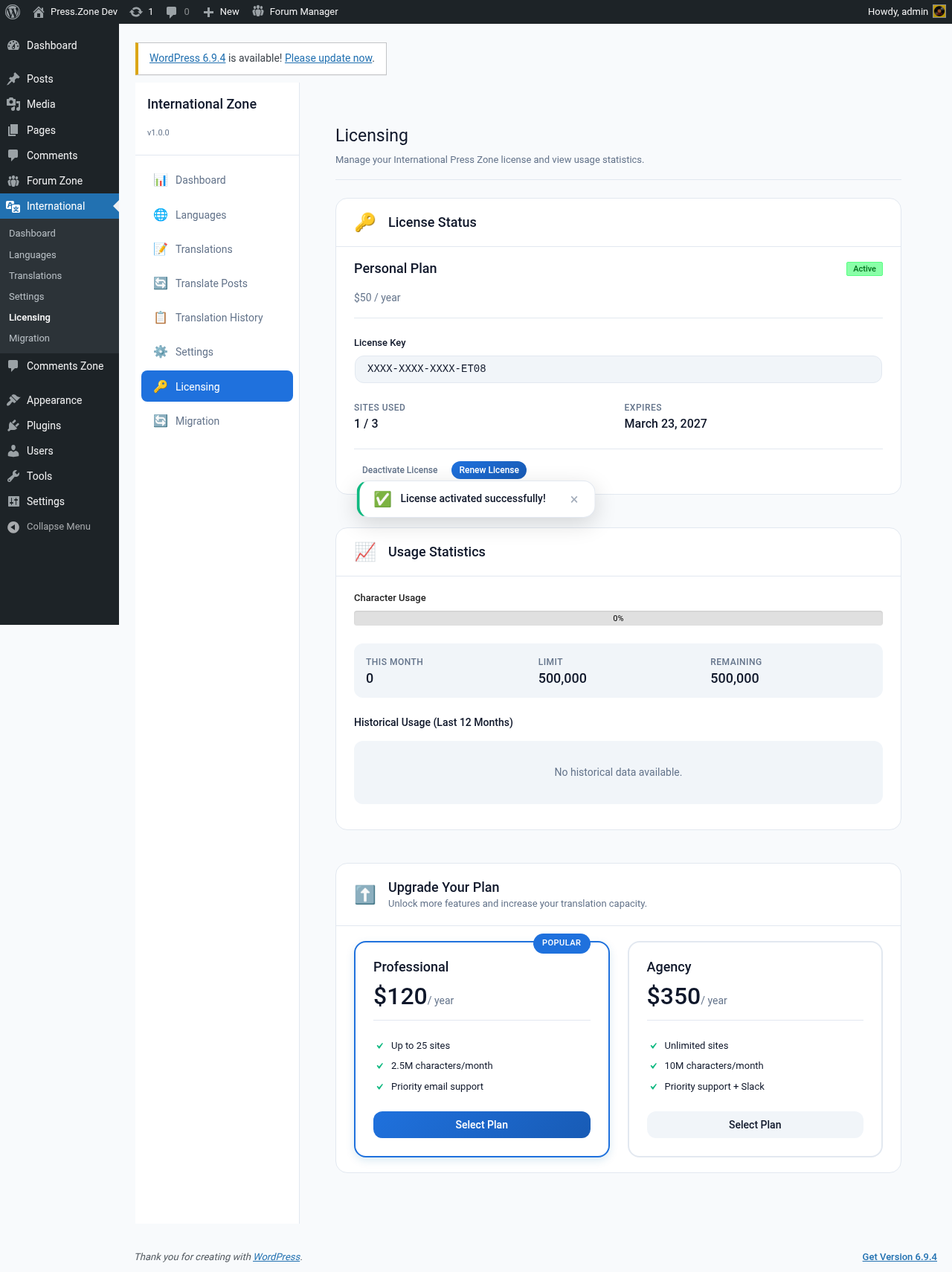Click the Press.Zone Dev site name

pos(84,12)
